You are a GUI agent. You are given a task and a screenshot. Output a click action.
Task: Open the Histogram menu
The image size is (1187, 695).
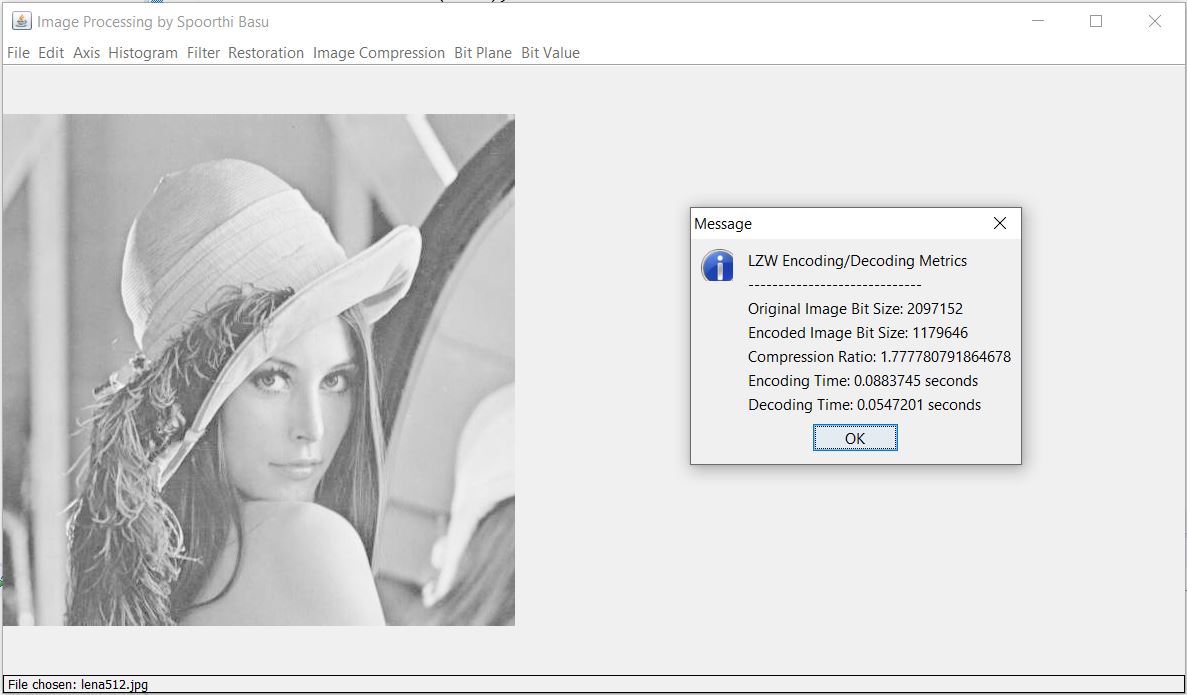coord(143,53)
